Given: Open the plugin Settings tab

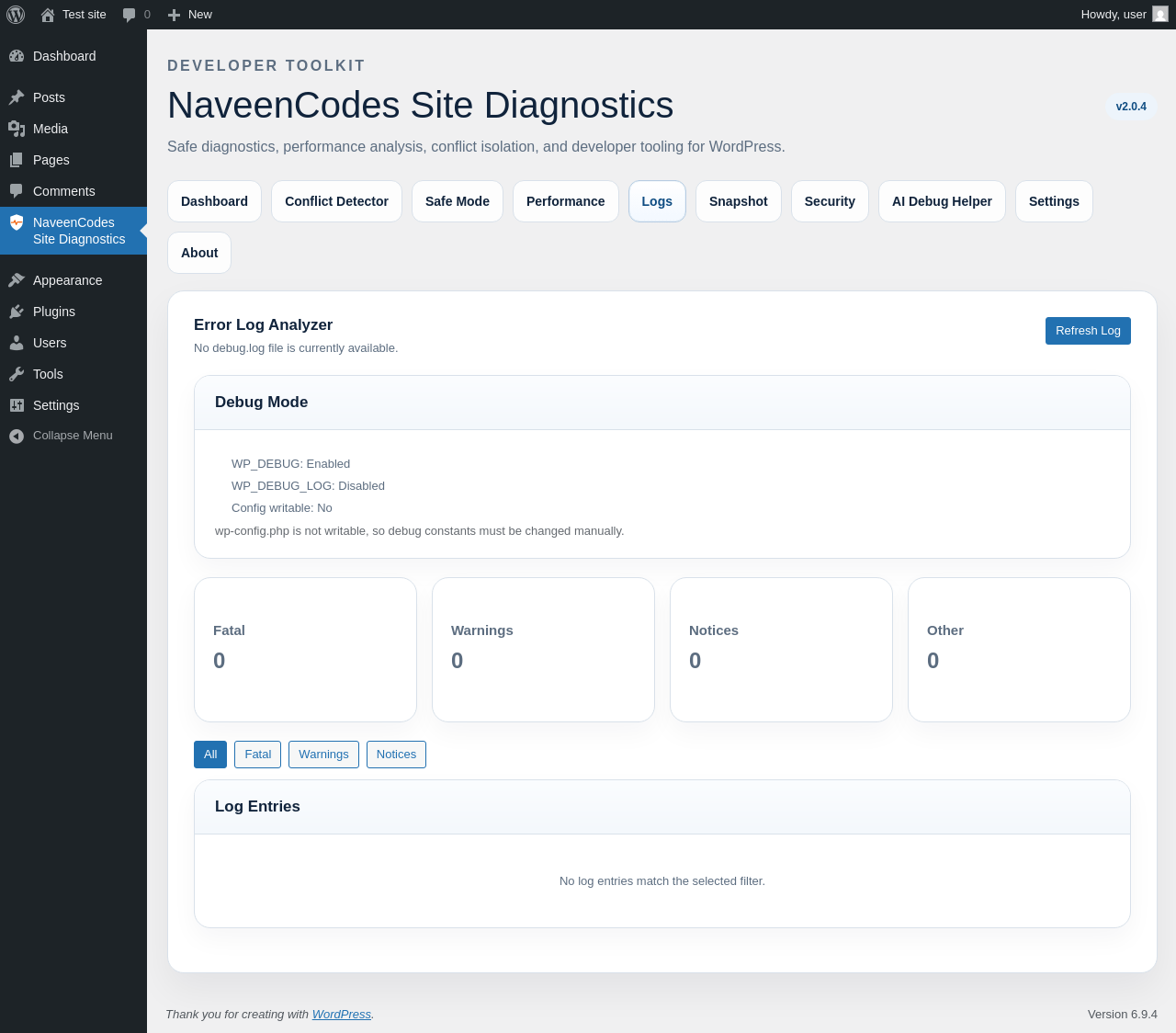Looking at the screenshot, I should point(1054,201).
